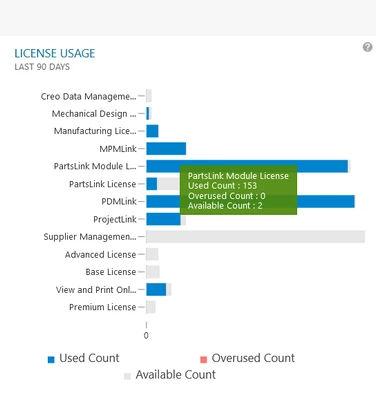Select the LICENSE USAGE heading

(x=55, y=53)
